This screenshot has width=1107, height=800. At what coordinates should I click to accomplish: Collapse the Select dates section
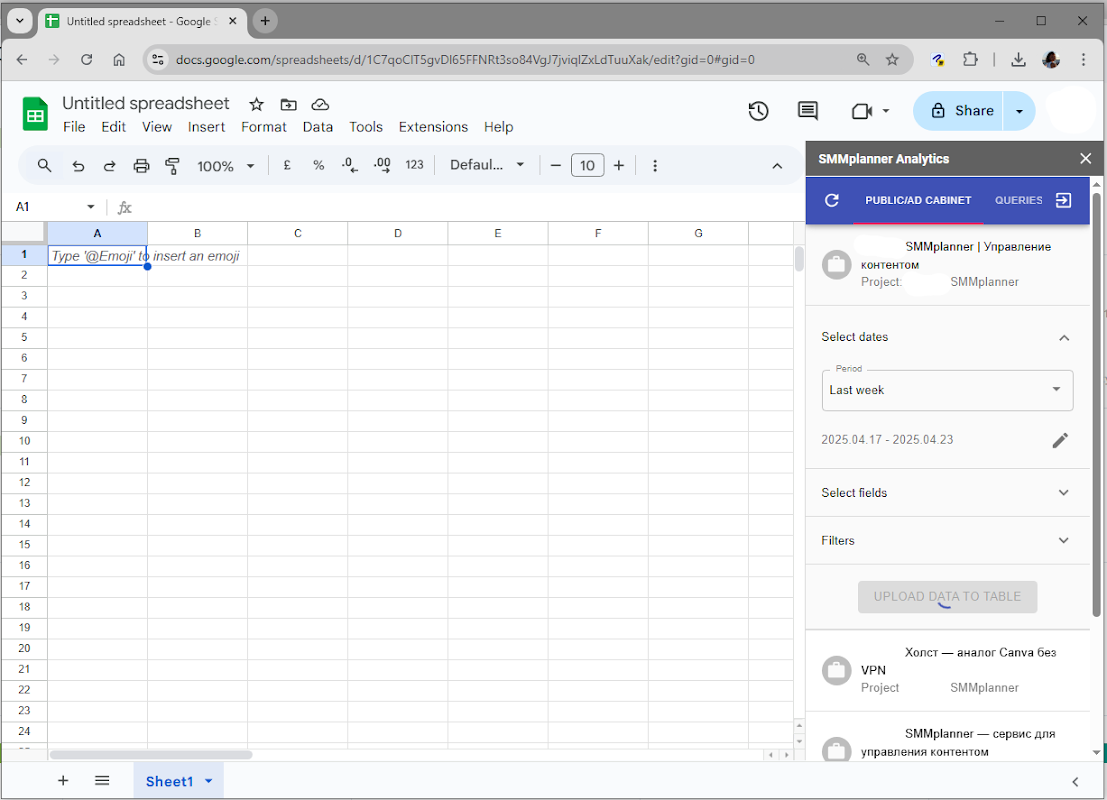click(1064, 338)
